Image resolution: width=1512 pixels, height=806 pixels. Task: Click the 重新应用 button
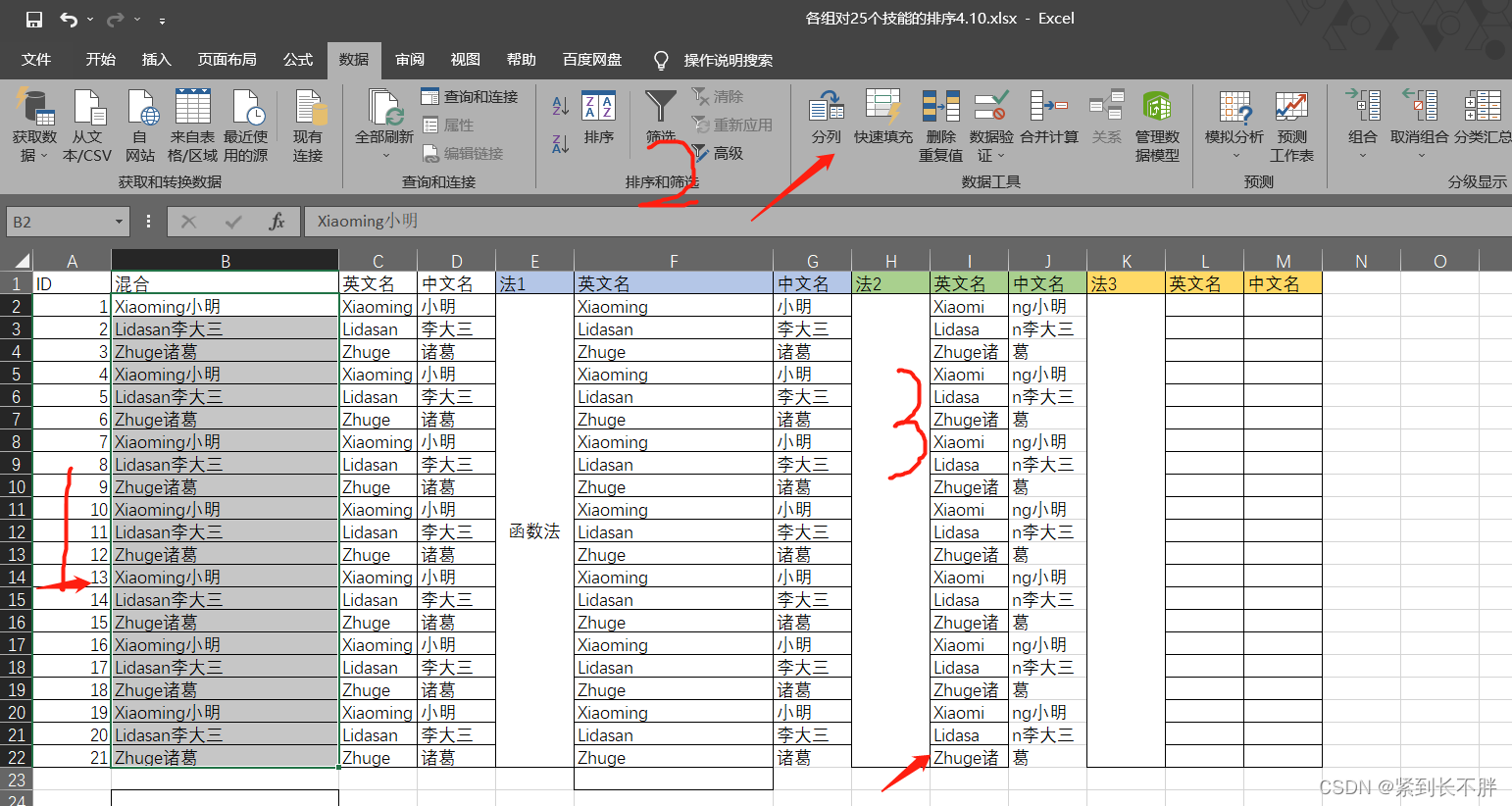(732, 125)
